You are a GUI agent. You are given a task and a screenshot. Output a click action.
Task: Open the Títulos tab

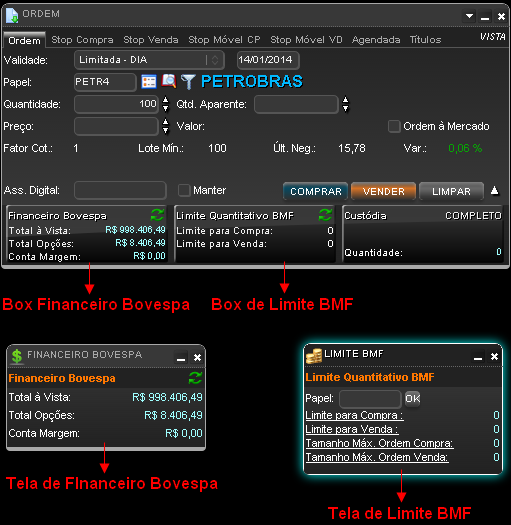[425, 40]
